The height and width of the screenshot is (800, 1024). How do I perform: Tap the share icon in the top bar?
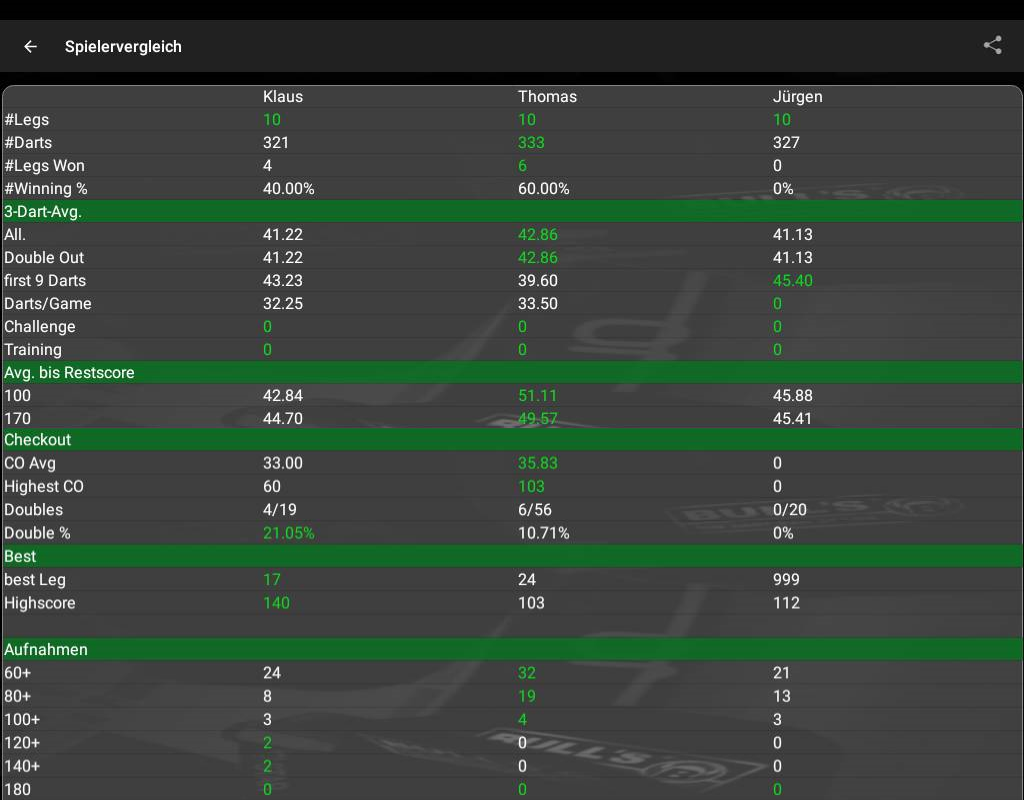(992, 45)
